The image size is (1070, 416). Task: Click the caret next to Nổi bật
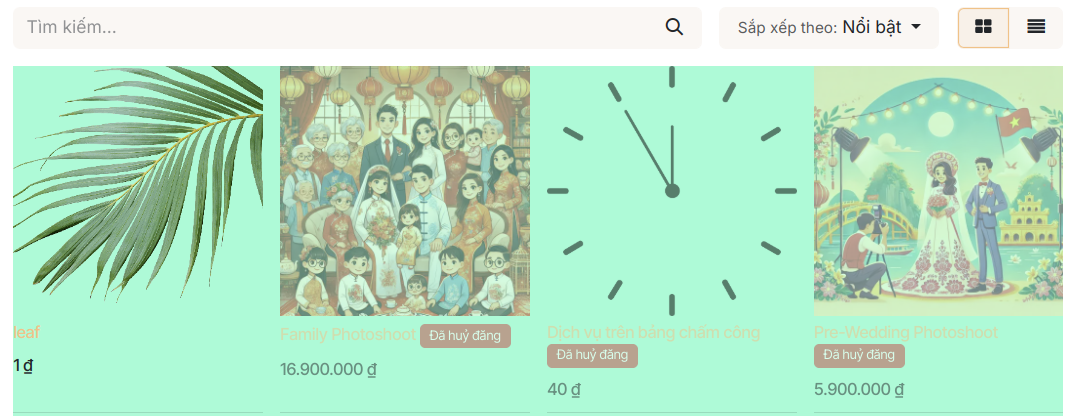[x=916, y=27]
